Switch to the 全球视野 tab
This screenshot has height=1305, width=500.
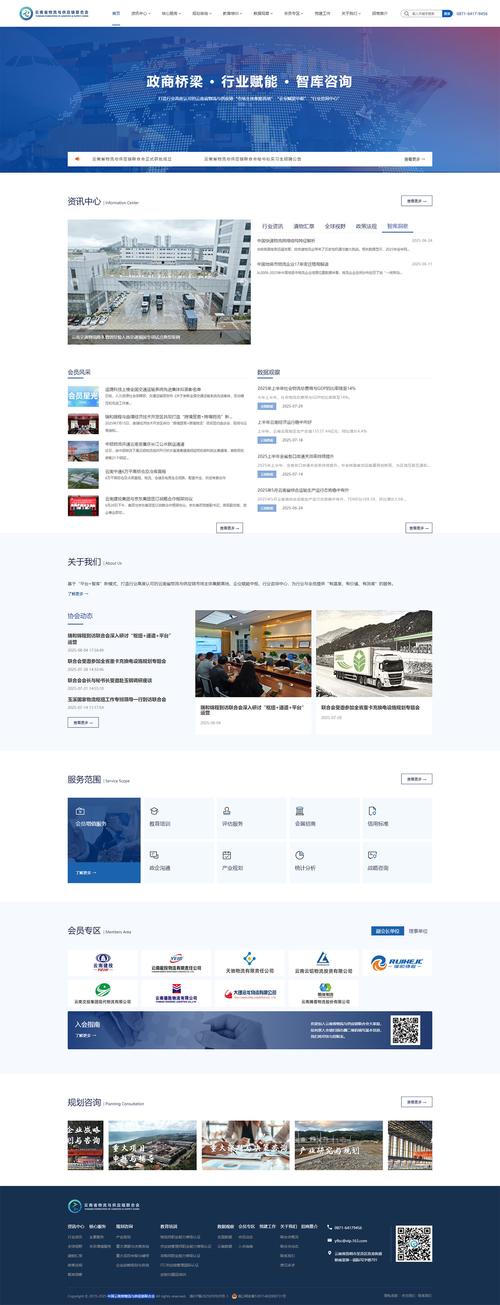[x=335, y=226]
